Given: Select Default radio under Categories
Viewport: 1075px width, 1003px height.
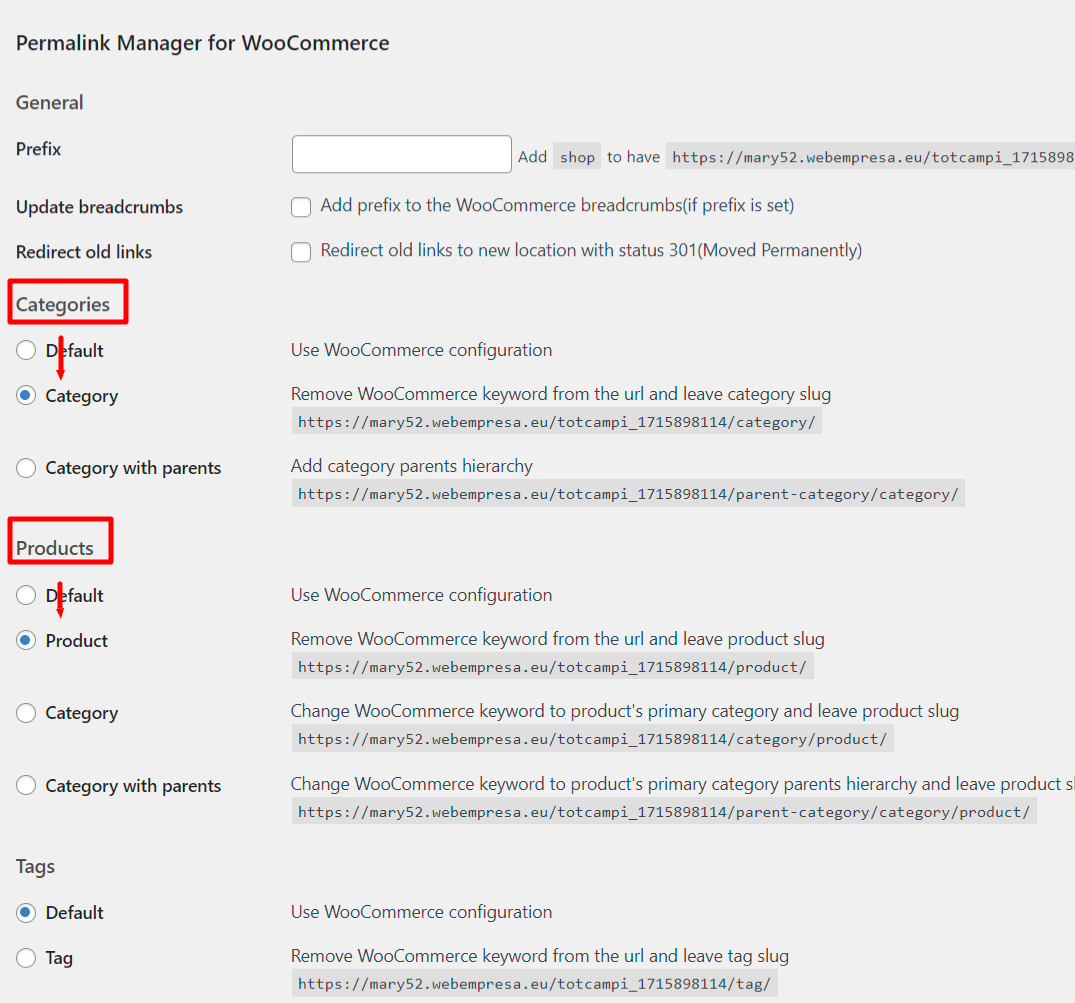Looking at the screenshot, I should [26, 350].
